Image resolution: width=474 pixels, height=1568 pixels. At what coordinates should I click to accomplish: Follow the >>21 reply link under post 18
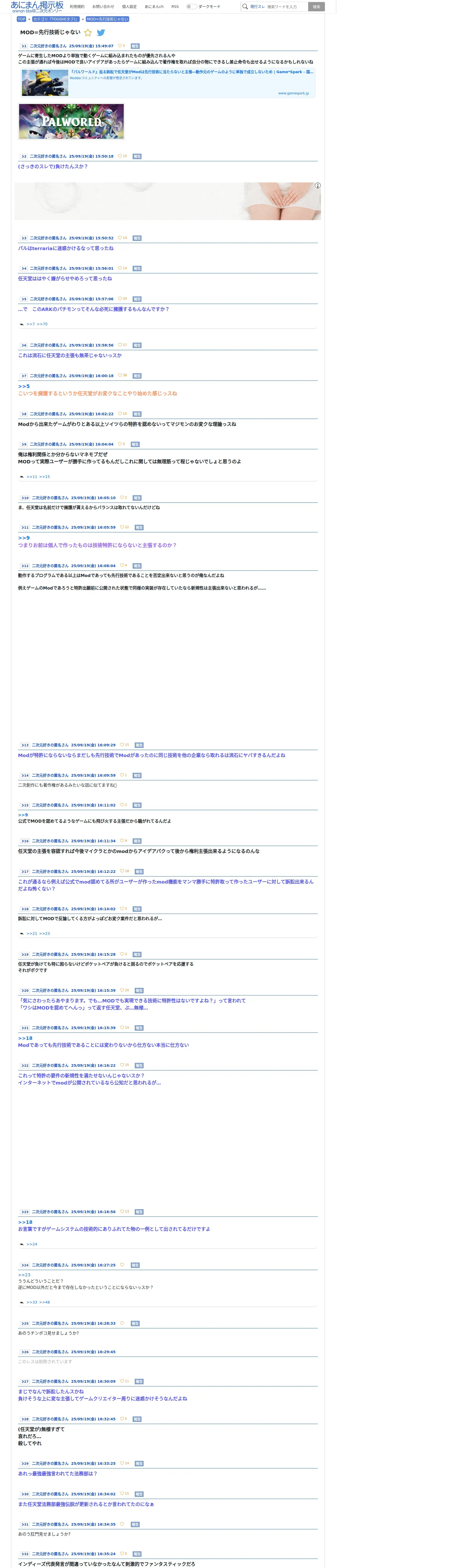pos(32,934)
